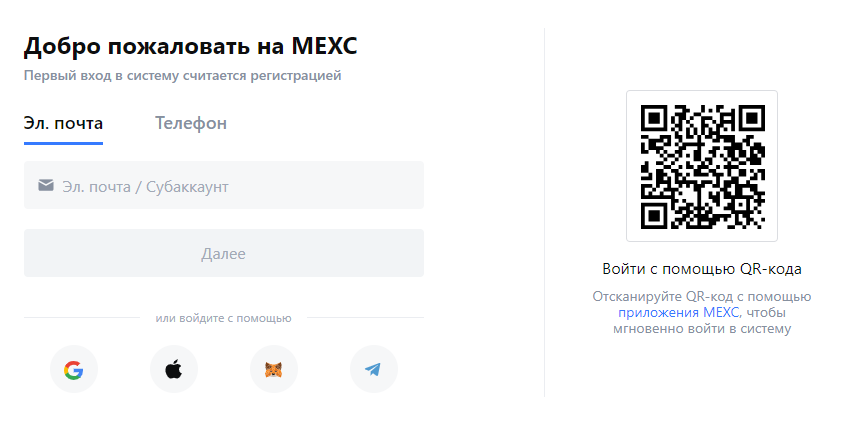The image size is (856, 425).
Task: Connect via the MetaMask fox icon
Action: (x=273, y=370)
